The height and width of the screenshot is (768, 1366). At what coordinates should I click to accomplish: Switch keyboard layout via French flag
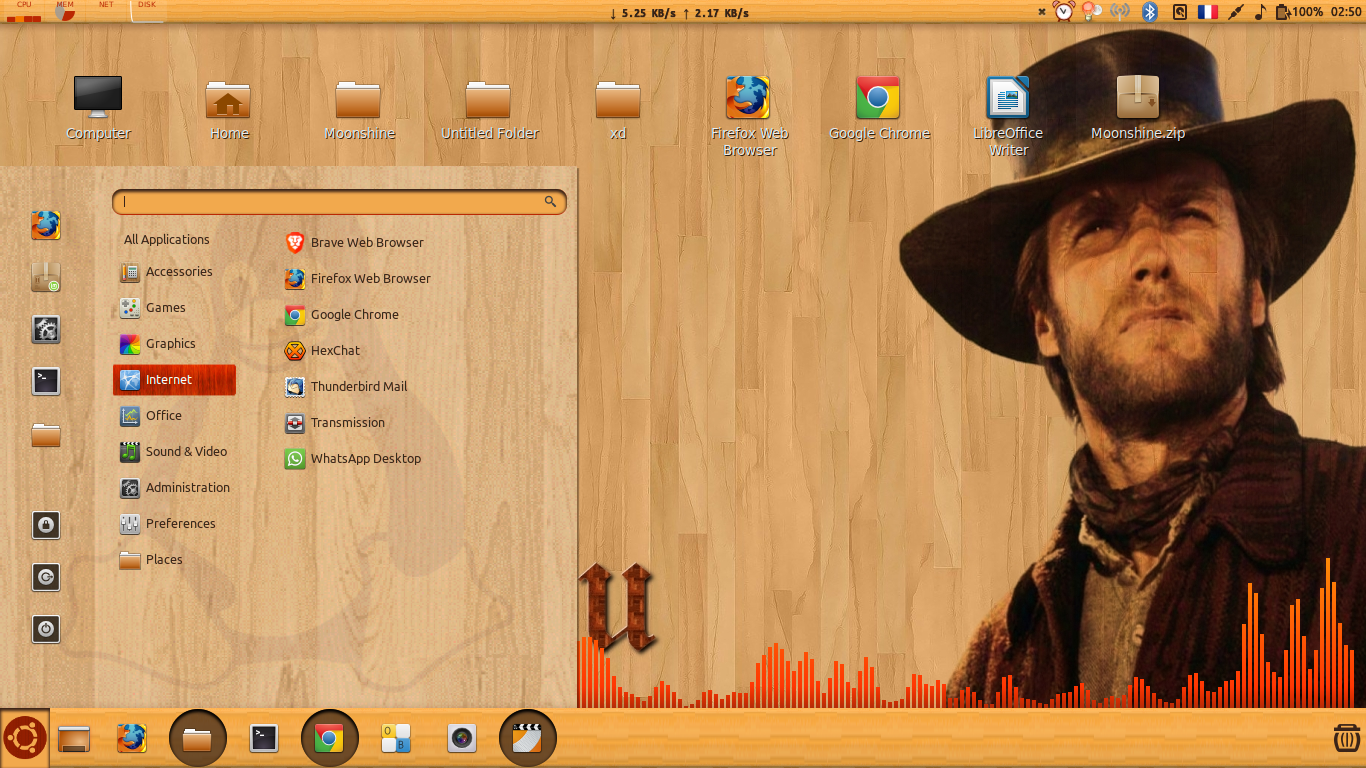1208,12
